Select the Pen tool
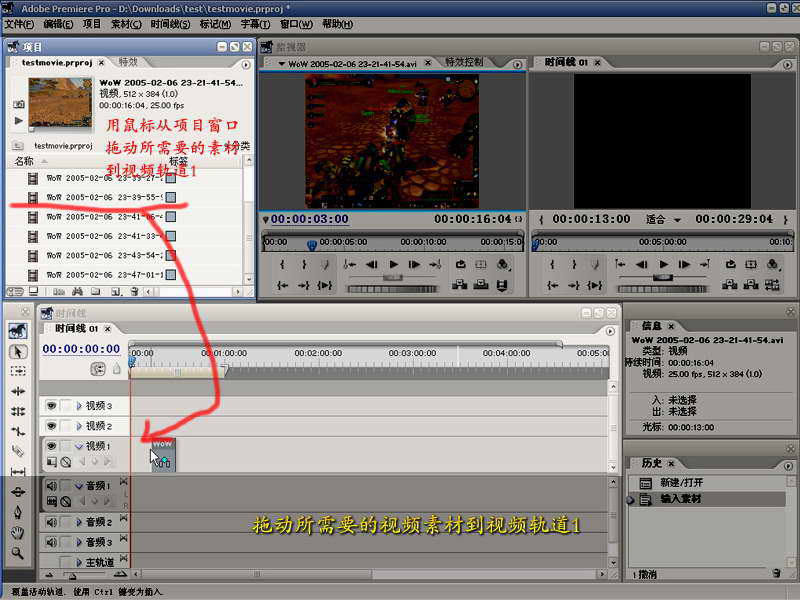The width and height of the screenshot is (800, 600). [x=18, y=512]
